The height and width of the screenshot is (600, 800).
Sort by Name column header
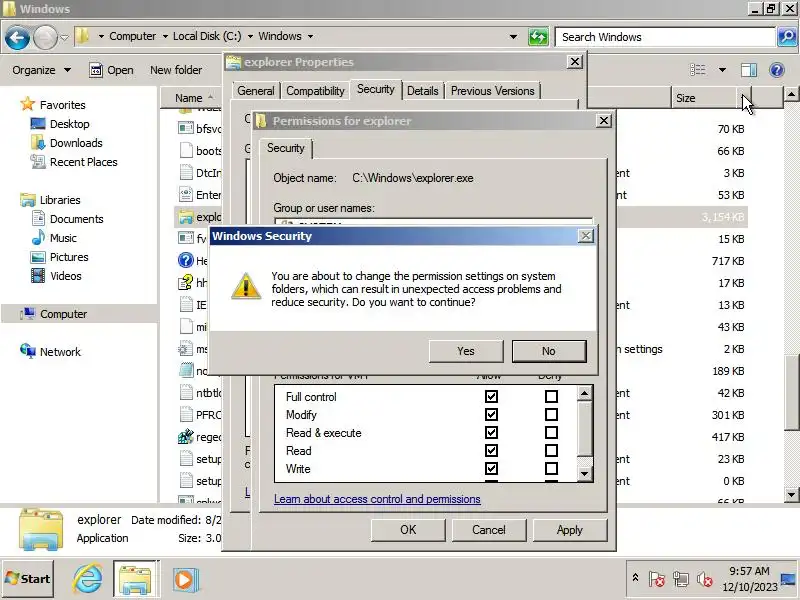pos(189,98)
